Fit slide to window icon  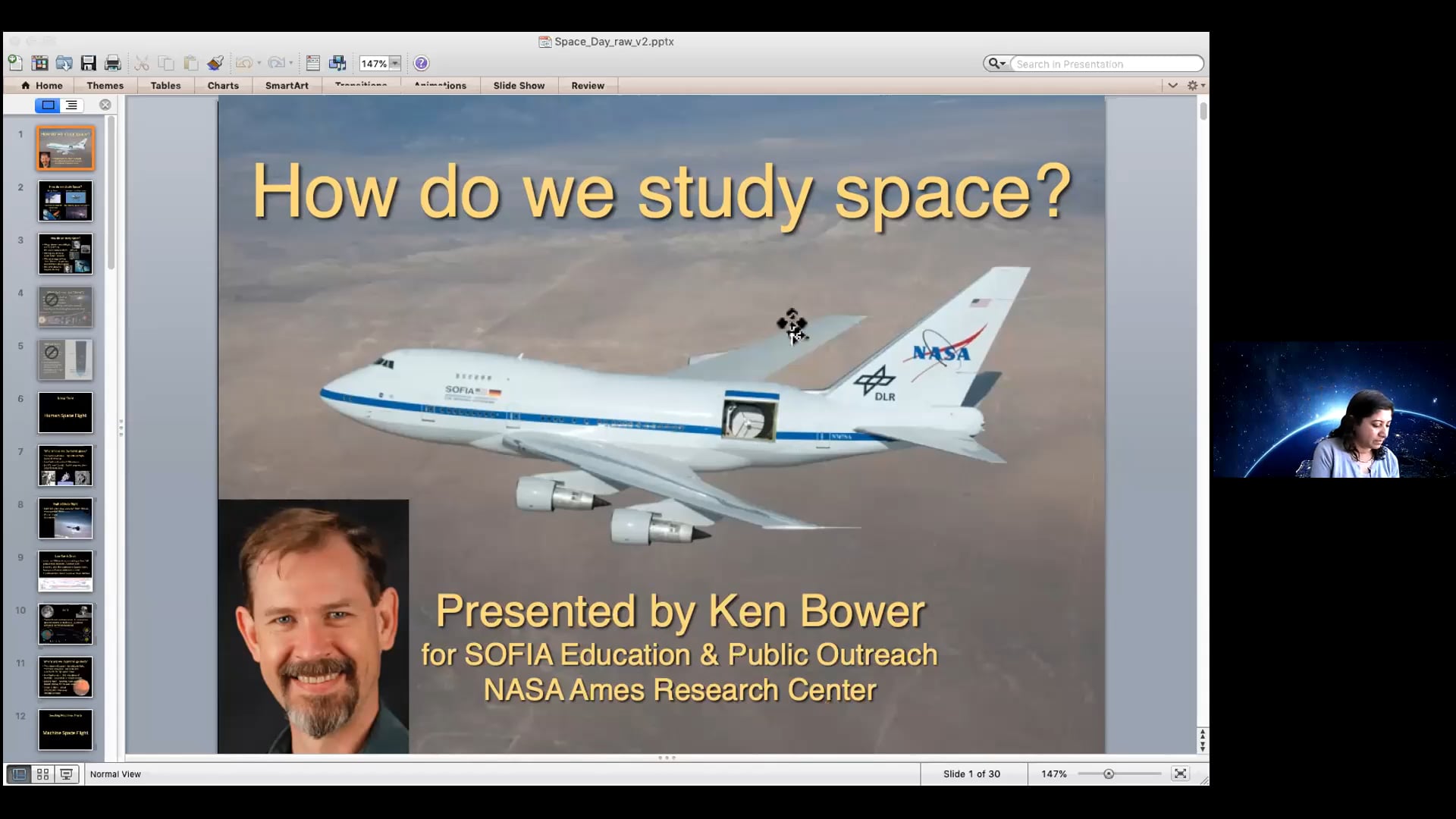(1180, 773)
